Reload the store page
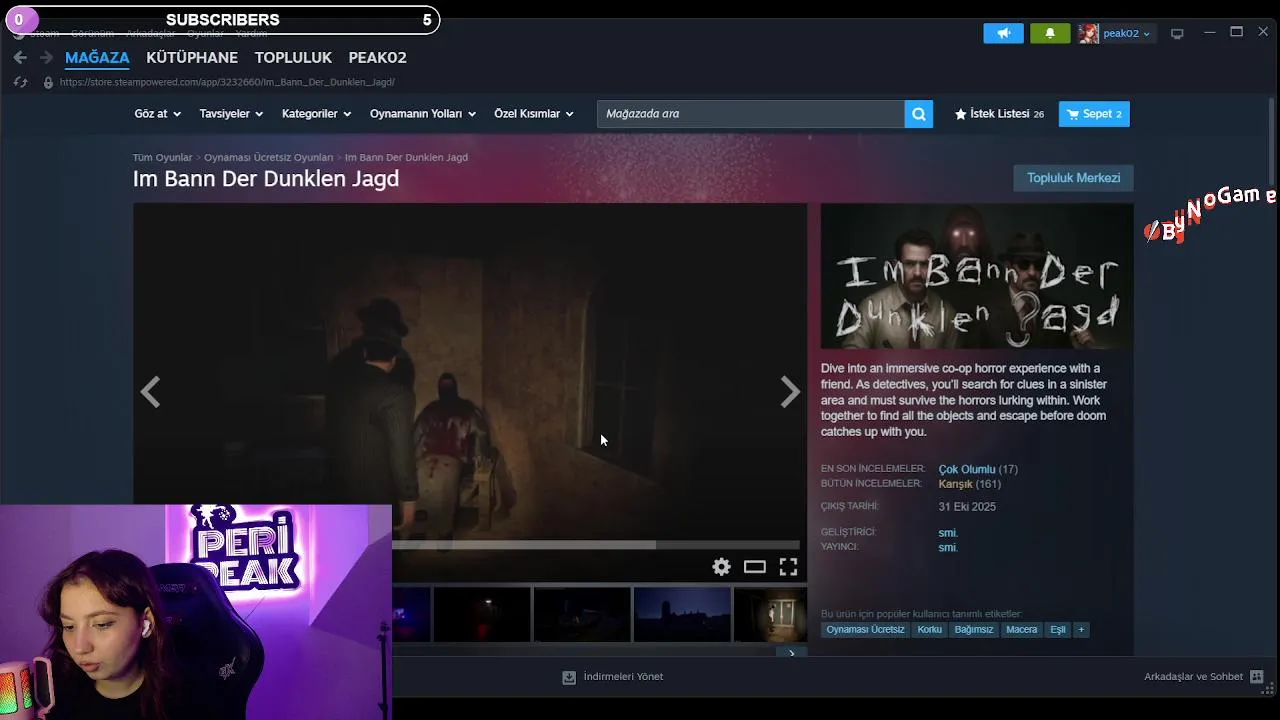1280x720 pixels. coord(20,82)
